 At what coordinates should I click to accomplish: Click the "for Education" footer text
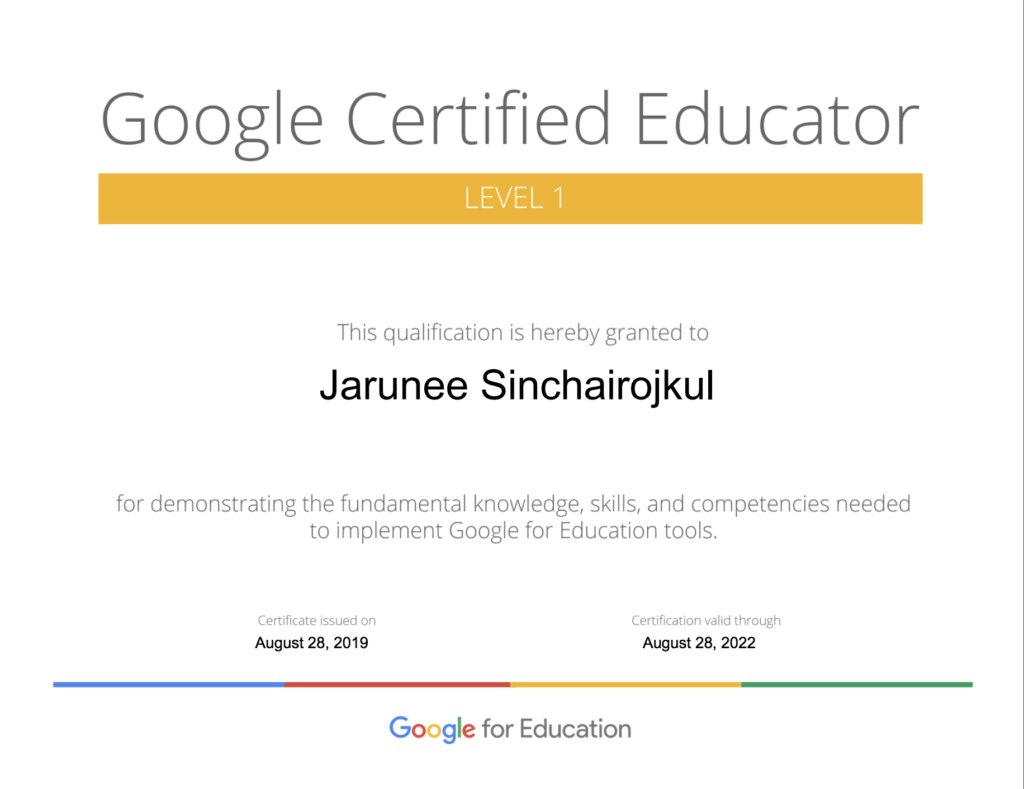click(556, 729)
